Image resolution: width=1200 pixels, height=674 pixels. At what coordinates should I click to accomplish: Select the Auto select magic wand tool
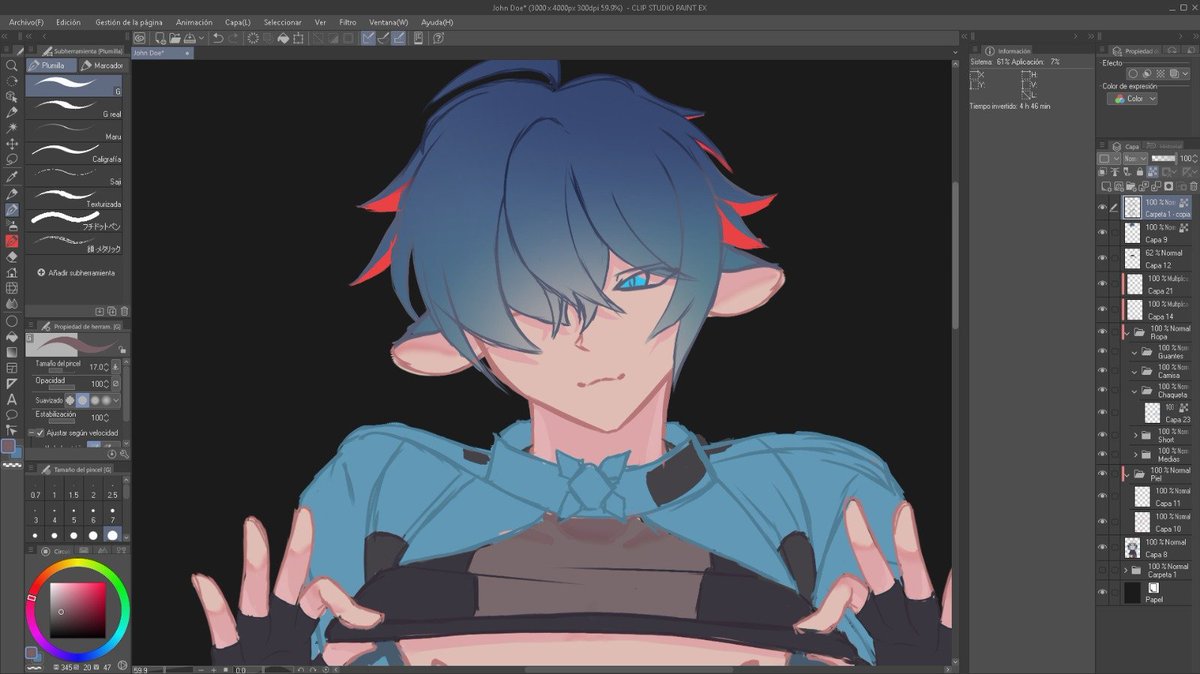coord(12,128)
